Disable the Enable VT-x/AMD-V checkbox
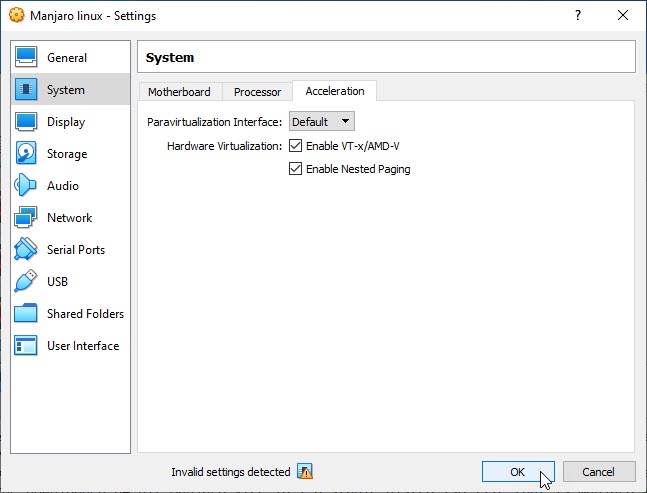 coord(295,146)
